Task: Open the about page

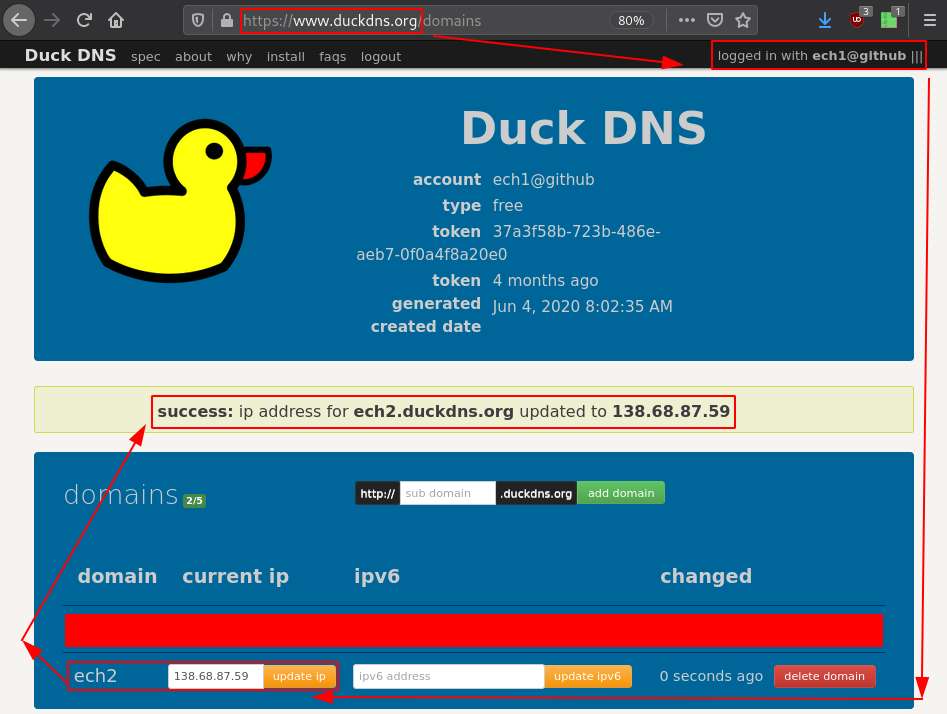Action: (193, 57)
